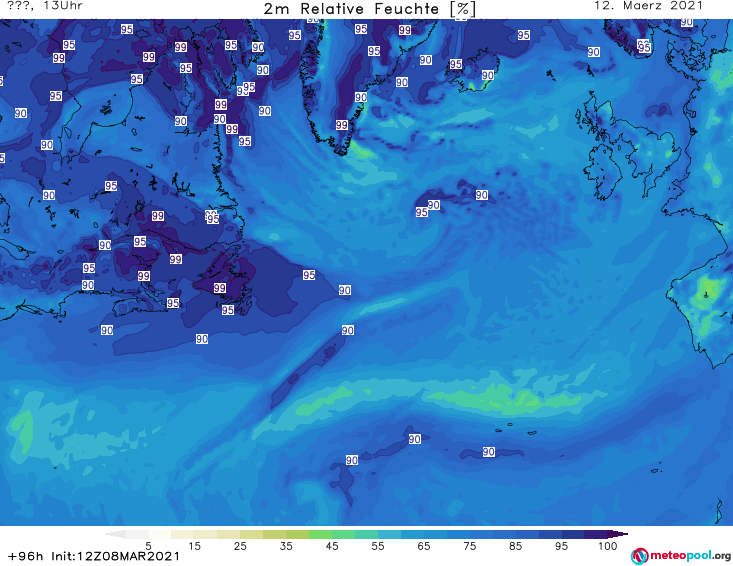This screenshot has height=566, width=733.
Task: Click the colorbar tick label "45"
Action: pyautogui.click(x=332, y=546)
